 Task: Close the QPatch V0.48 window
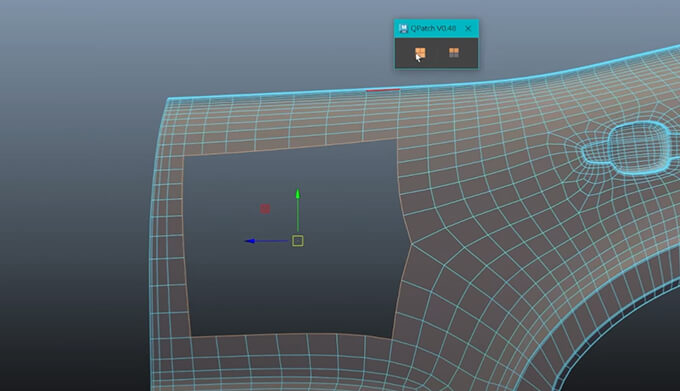point(468,29)
